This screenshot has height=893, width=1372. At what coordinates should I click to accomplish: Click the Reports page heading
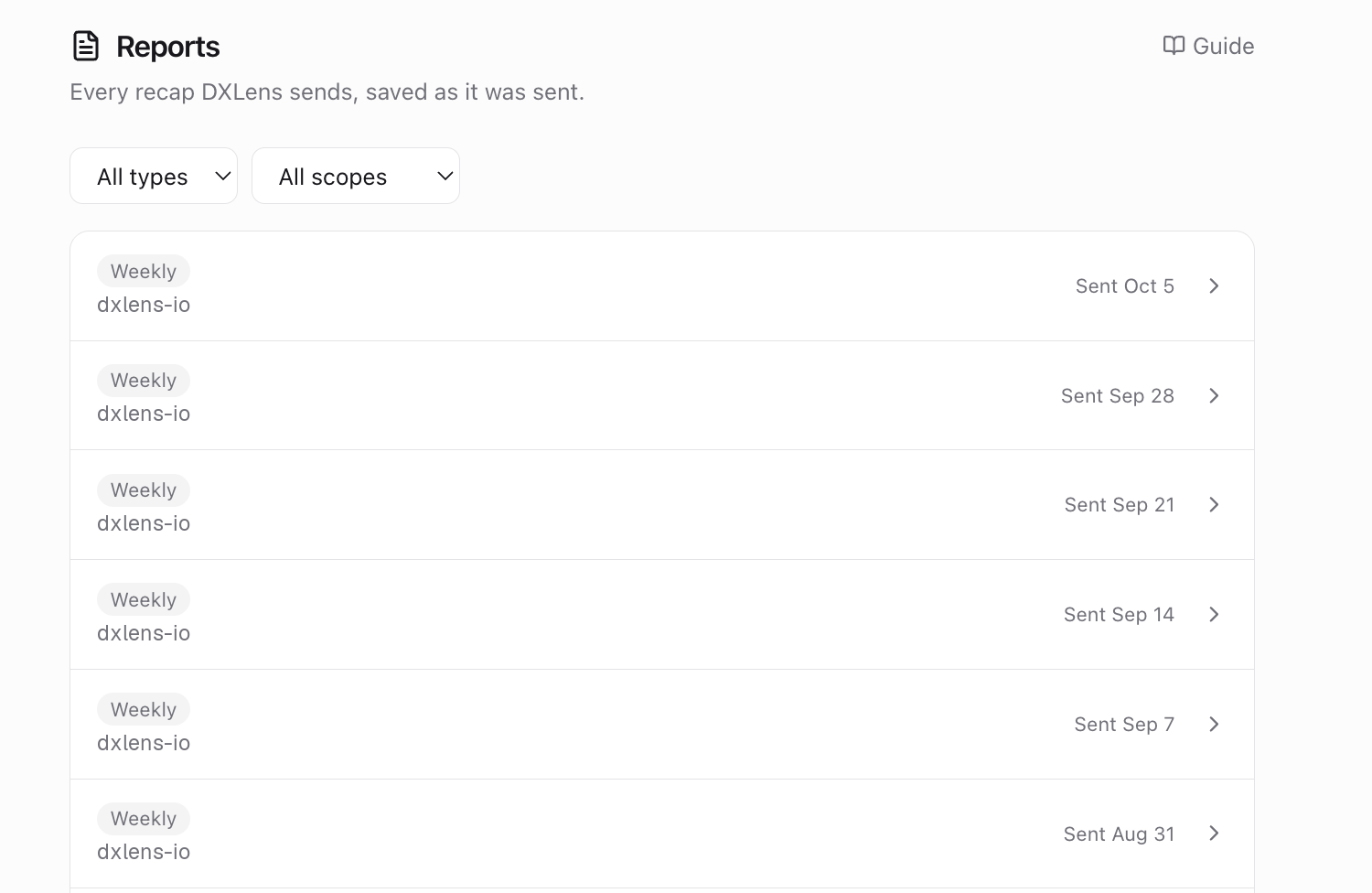click(x=168, y=47)
